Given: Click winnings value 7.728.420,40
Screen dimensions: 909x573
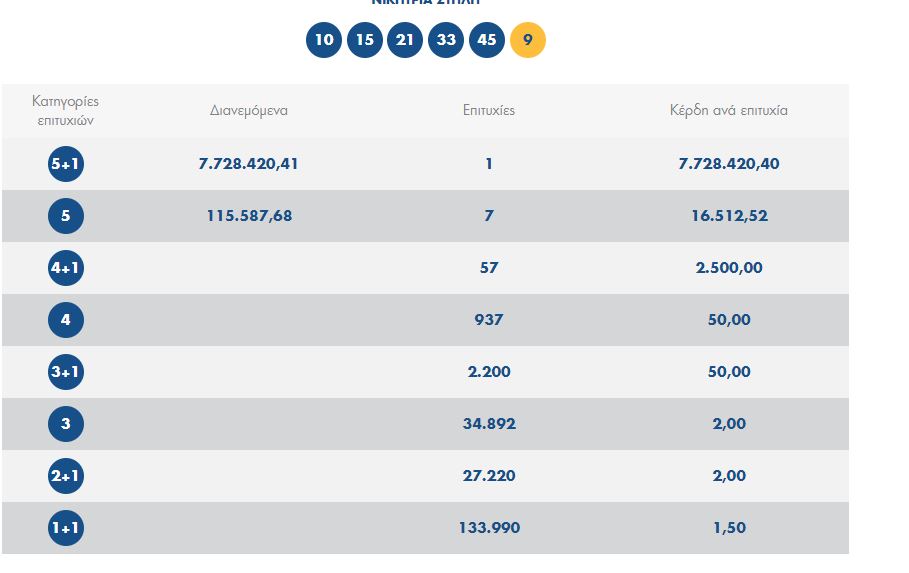Looking at the screenshot, I should tap(729, 164).
